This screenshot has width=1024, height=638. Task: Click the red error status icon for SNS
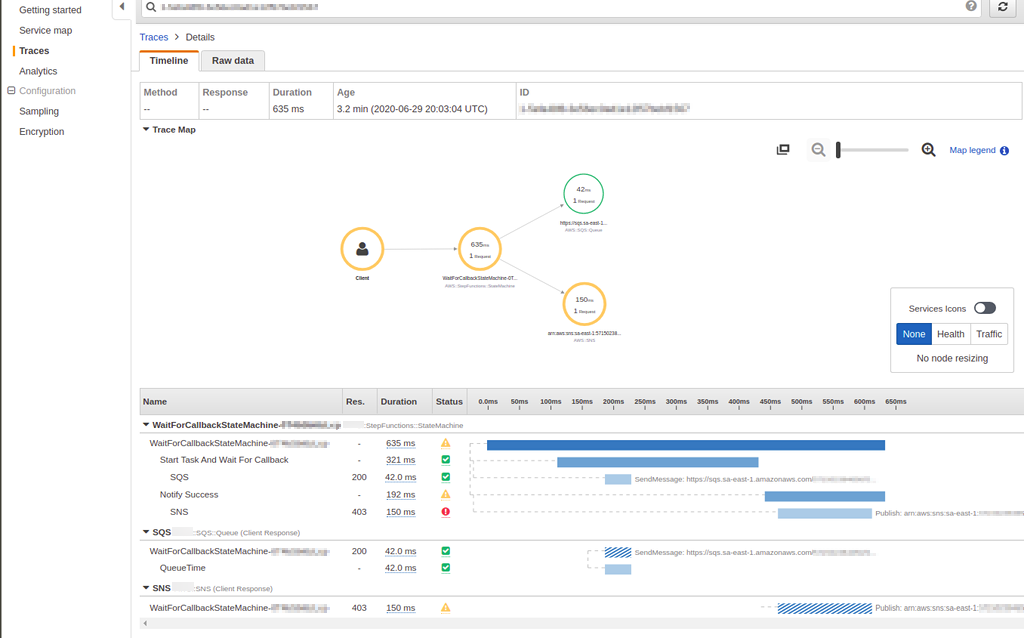click(x=445, y=512)
